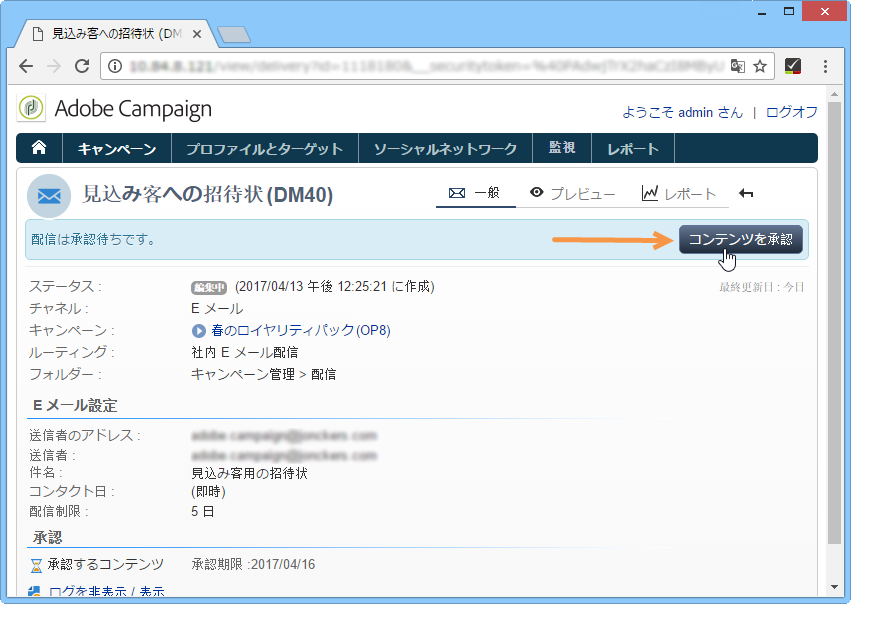Close the 見込み客への招待状 browser tab
The width and height of the screenshot is (884, 623).
click(197, 34)
